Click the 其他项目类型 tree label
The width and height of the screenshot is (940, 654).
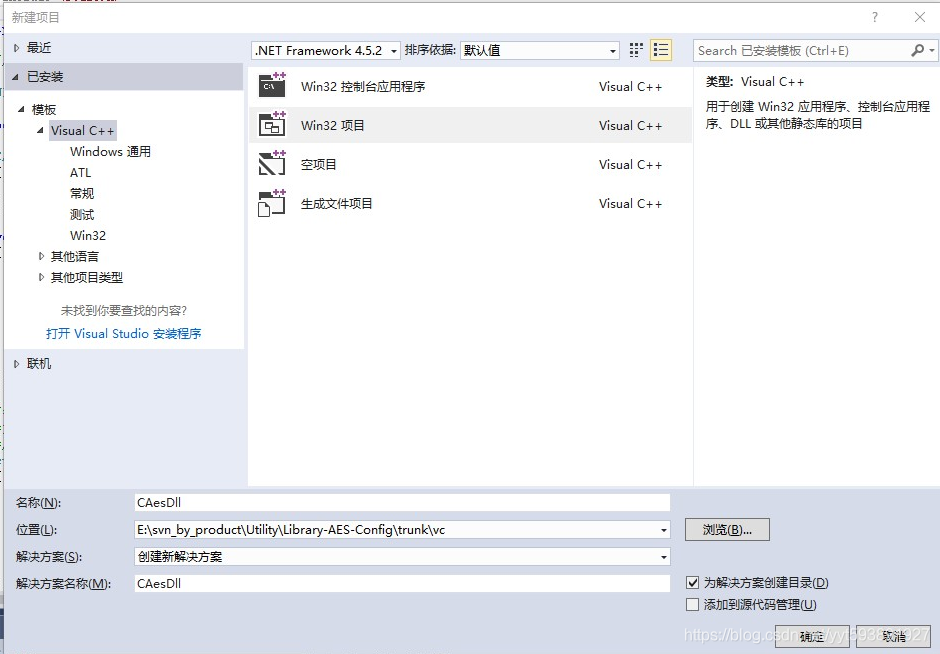coord(87,277)
